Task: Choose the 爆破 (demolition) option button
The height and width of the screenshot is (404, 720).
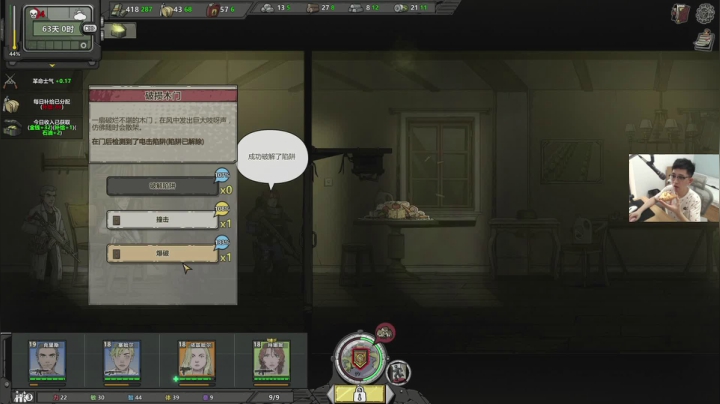Action: 162,253
